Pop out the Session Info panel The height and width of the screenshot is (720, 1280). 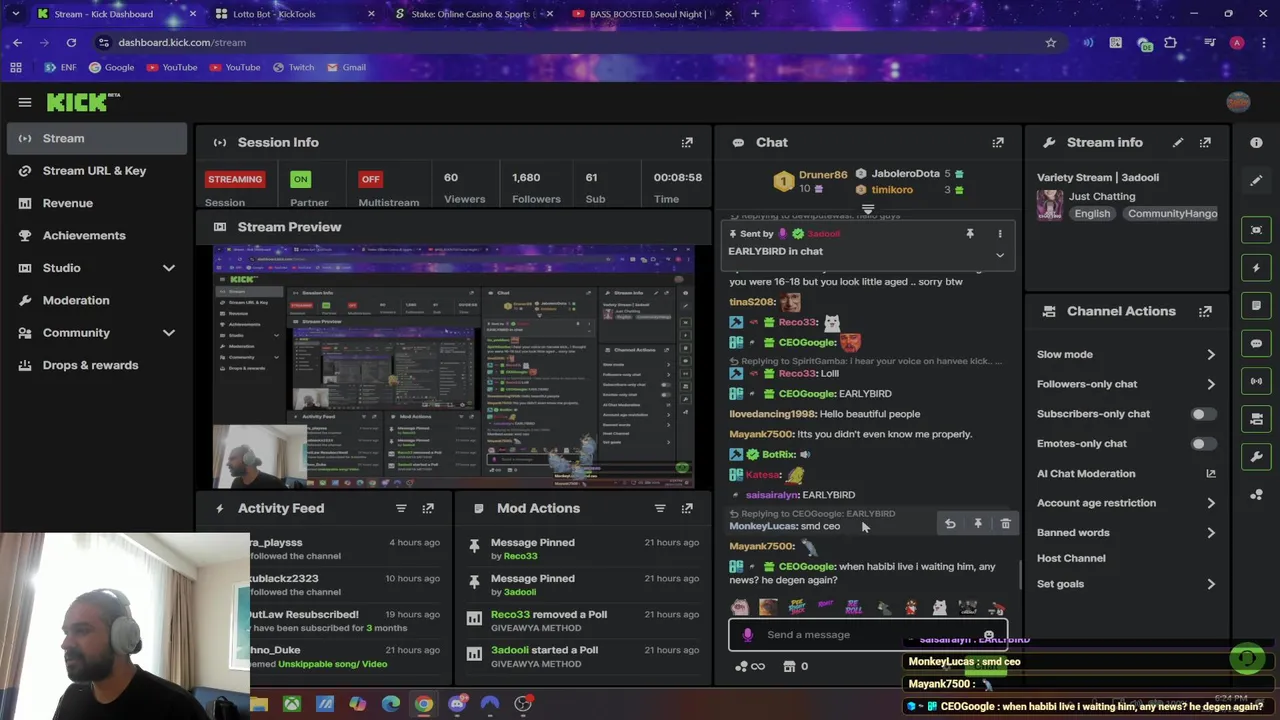coord(687,143)
